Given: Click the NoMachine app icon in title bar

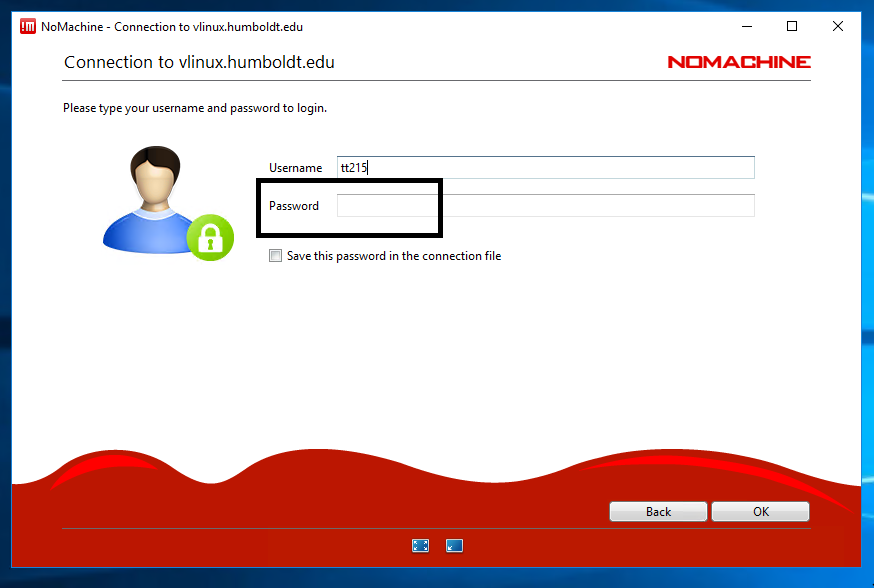Looking at the screenshot, I should click(27, 26).
